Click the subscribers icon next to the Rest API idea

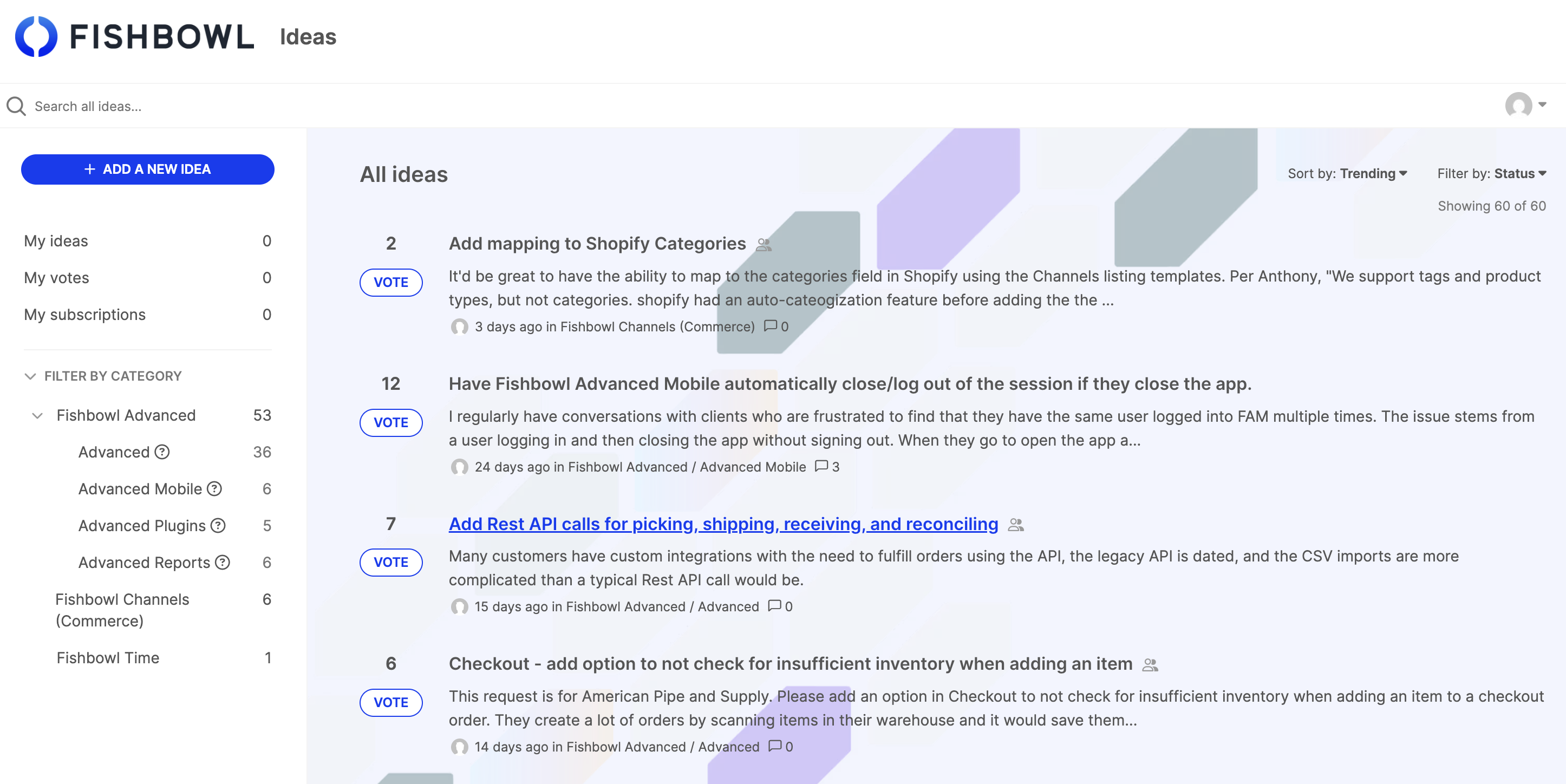(x=1016, y=524)
